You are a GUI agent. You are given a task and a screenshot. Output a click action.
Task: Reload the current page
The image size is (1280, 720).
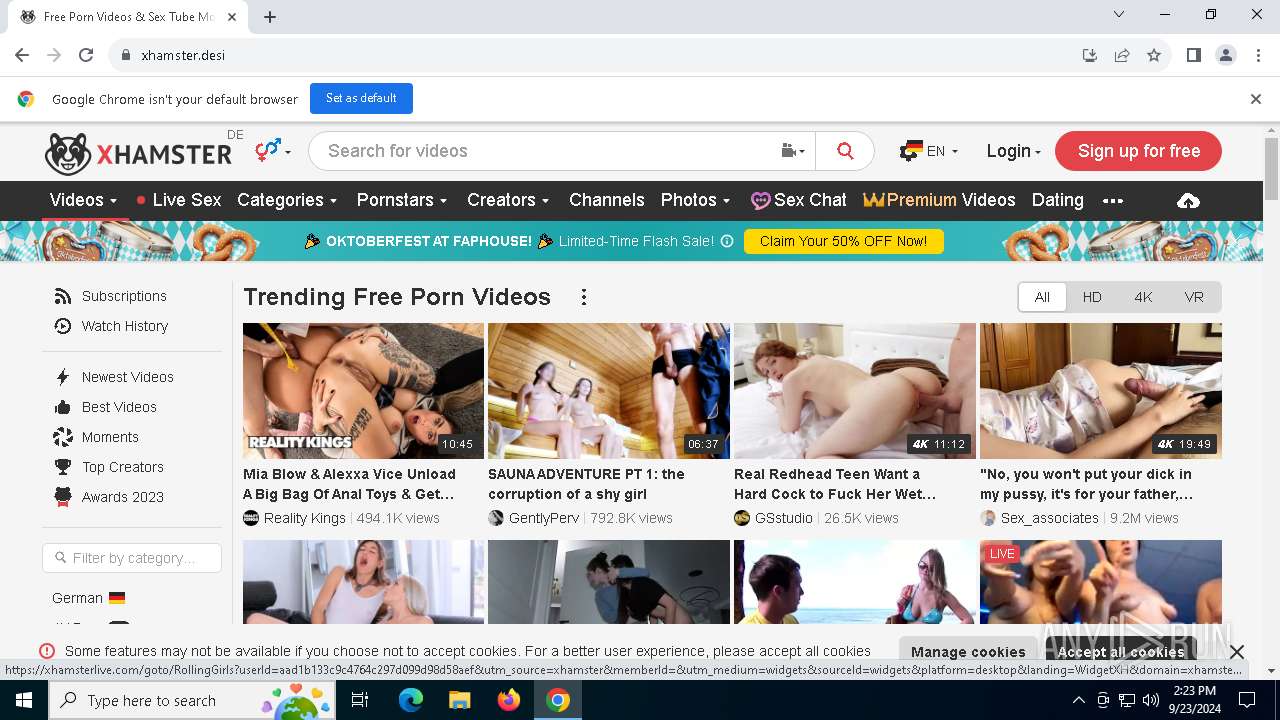tap(86, 55)
